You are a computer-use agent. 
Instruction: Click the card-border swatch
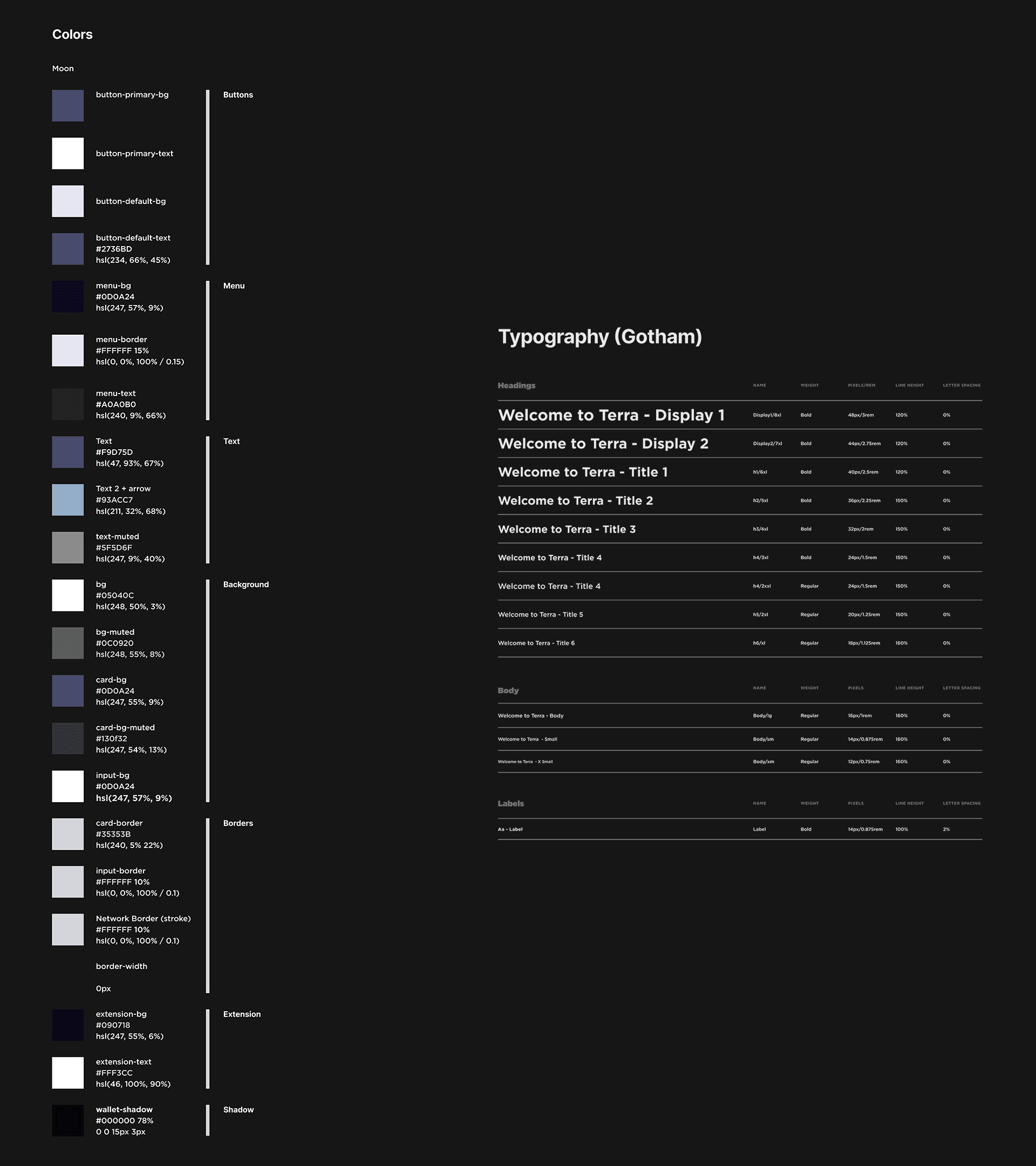pos(68,834)
